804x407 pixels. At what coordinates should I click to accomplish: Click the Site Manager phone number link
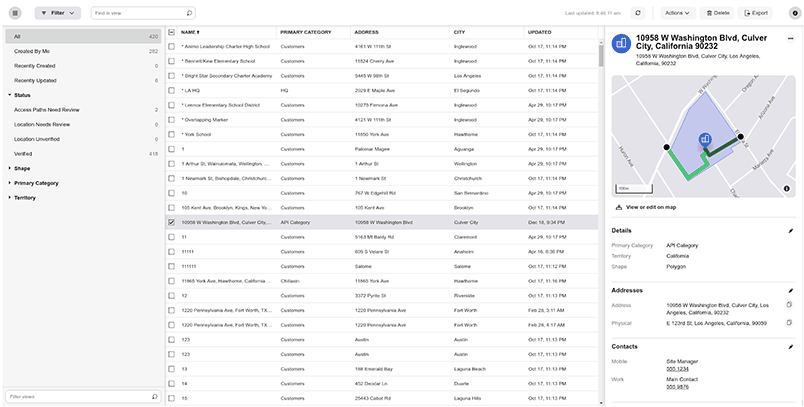(x=677, y=369)
